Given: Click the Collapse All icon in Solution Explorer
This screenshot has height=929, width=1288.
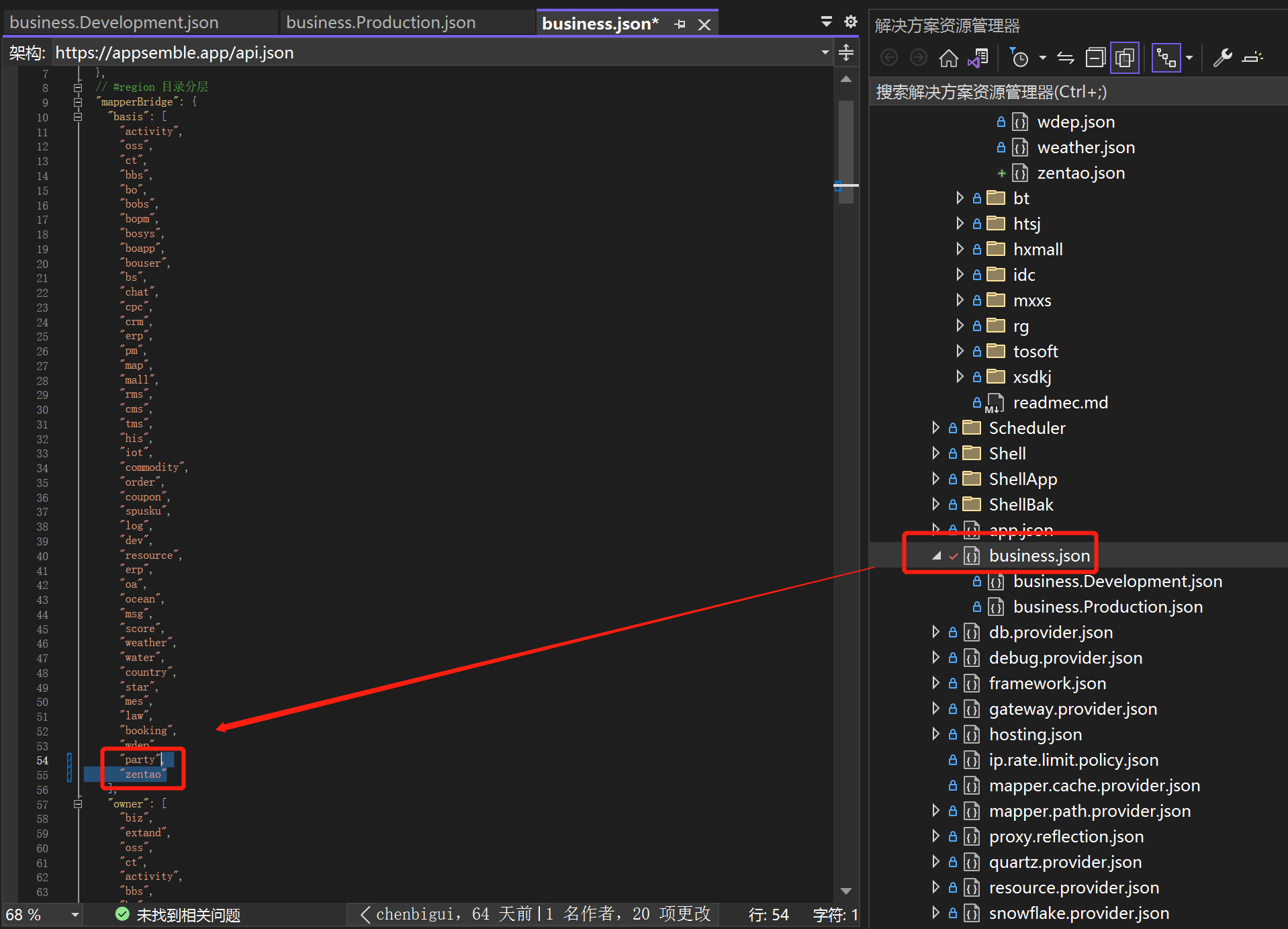Looking at the screenshot, I should point(1095,58).
